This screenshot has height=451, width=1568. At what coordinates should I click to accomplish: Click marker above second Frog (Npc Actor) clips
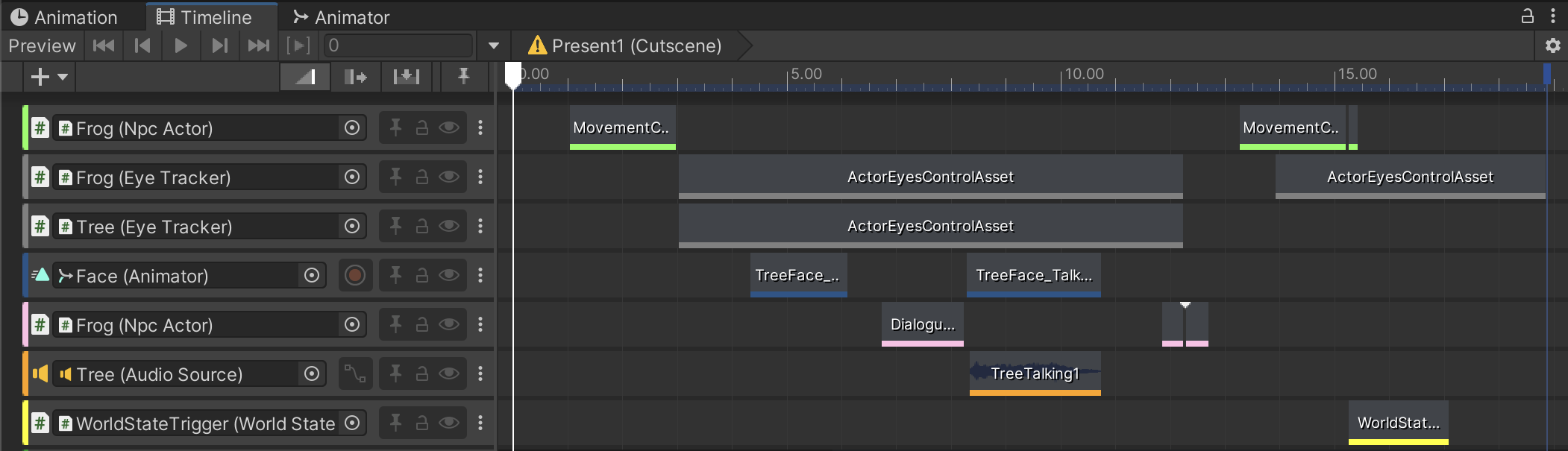tap(1185, 305)
